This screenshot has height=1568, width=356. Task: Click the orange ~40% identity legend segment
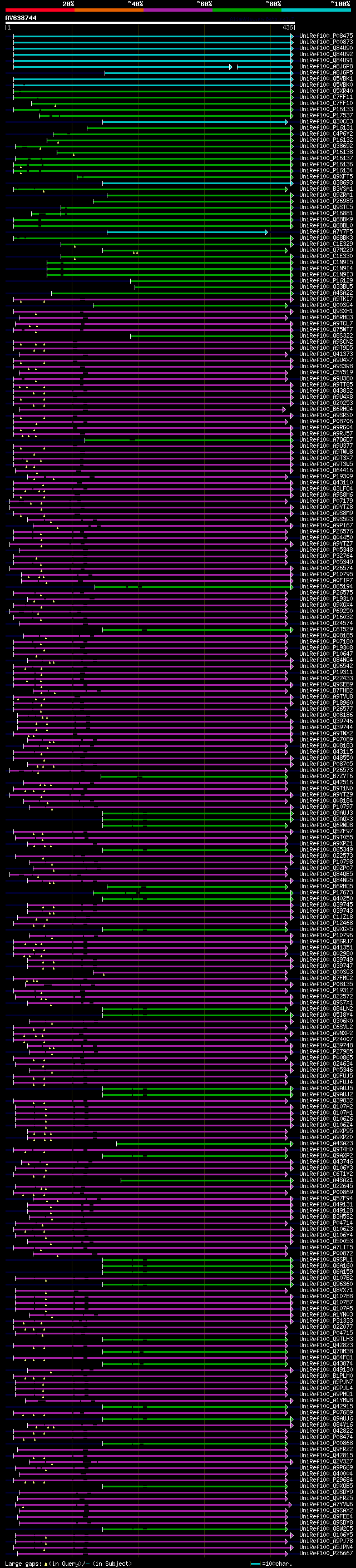tap(109, 10)
